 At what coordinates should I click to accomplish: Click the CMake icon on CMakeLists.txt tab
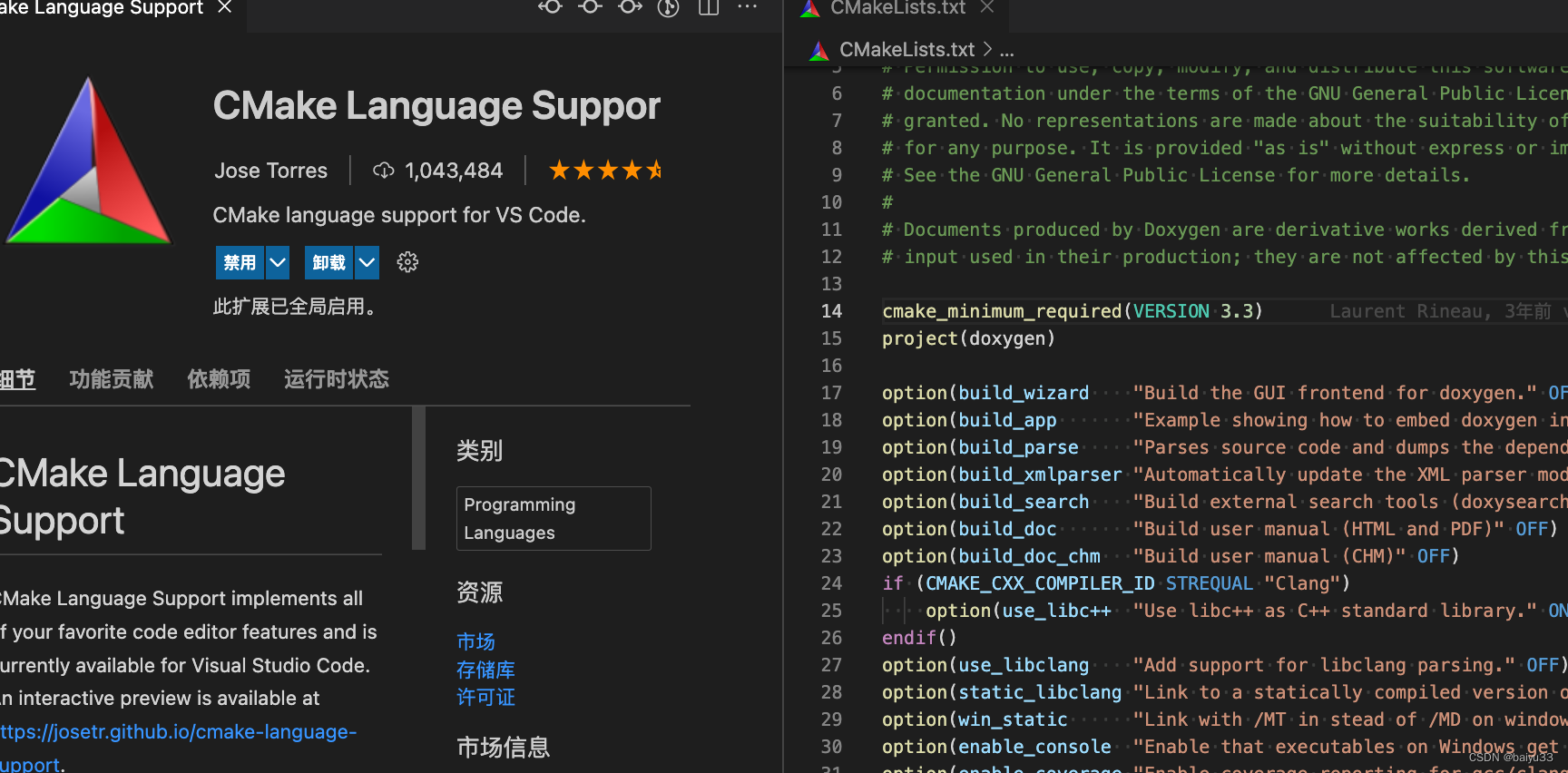click(x=810, y=8)
